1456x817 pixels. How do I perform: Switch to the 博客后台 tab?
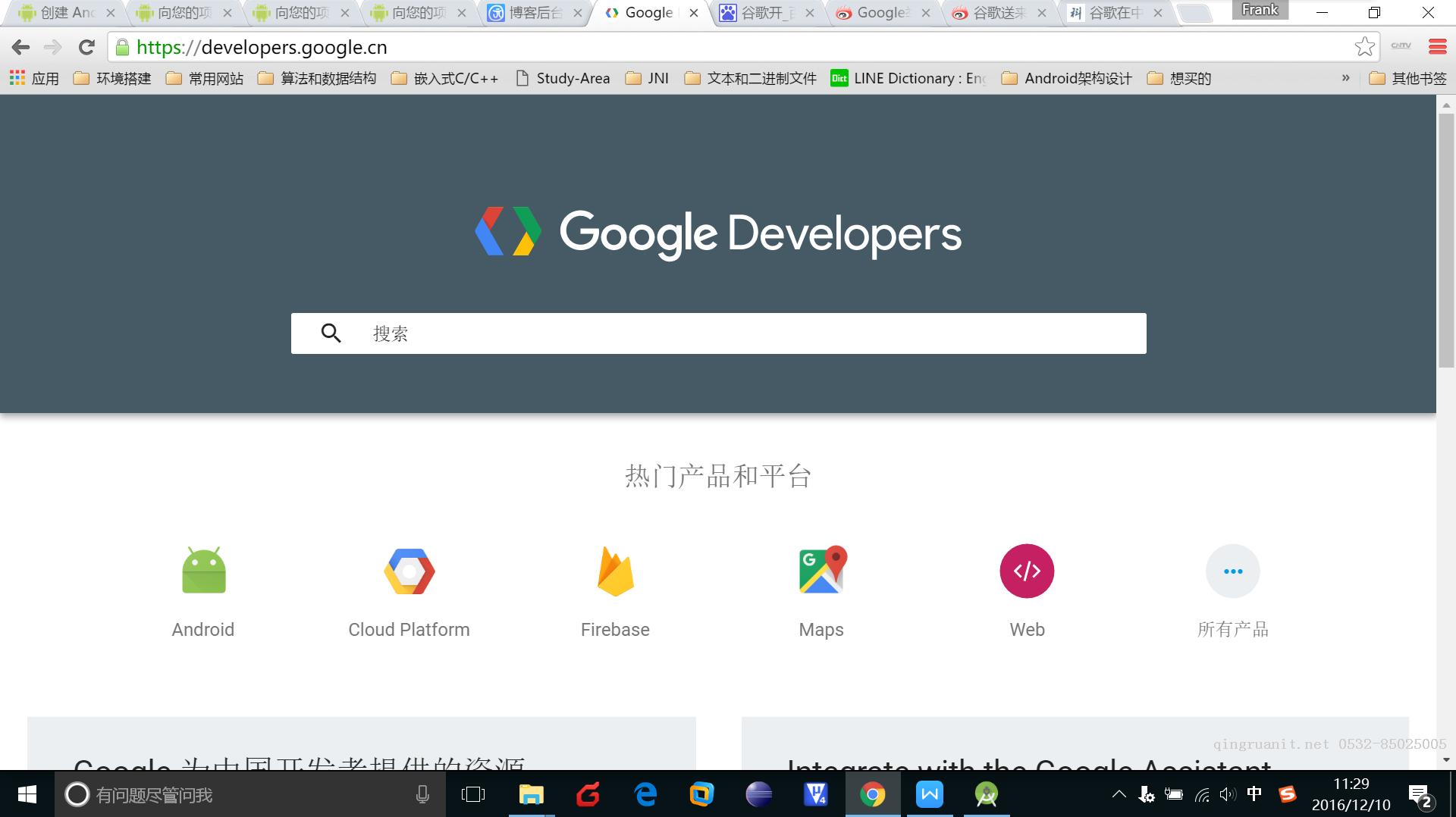[534, 13]
